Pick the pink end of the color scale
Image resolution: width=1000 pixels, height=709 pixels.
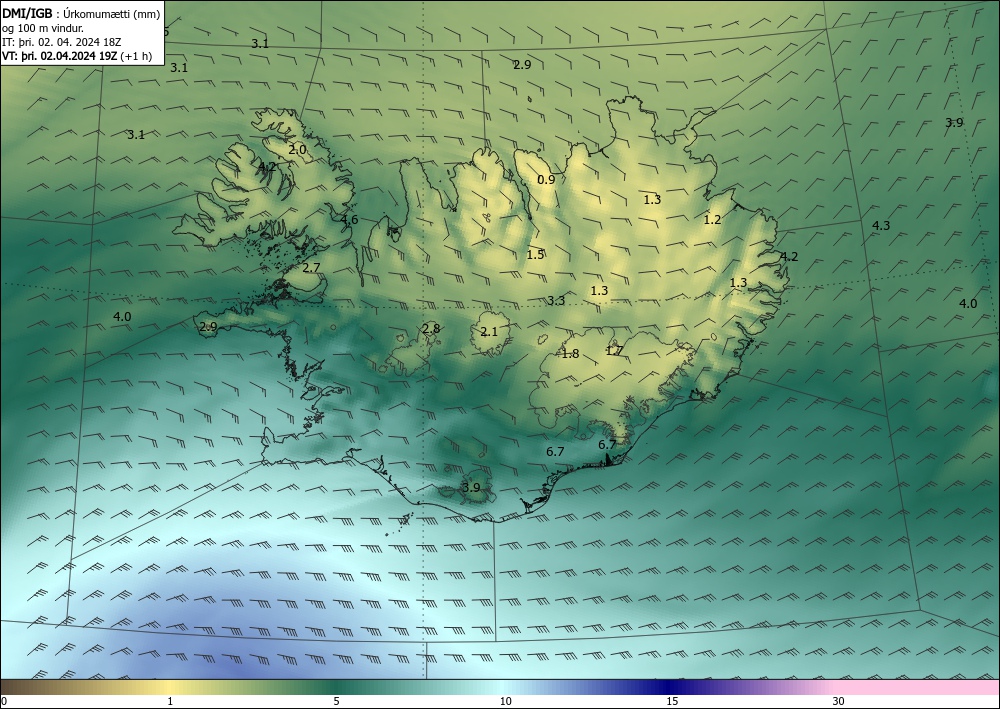pyautogui.click(x=918, y=687)
